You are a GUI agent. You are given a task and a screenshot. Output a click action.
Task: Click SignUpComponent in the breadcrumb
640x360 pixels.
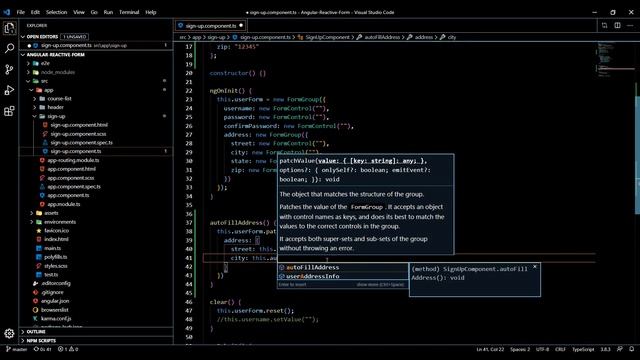327,37
